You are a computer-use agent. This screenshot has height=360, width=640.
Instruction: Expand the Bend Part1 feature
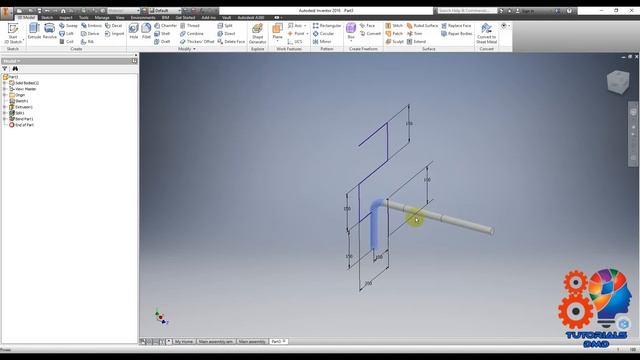coord(5,119)
